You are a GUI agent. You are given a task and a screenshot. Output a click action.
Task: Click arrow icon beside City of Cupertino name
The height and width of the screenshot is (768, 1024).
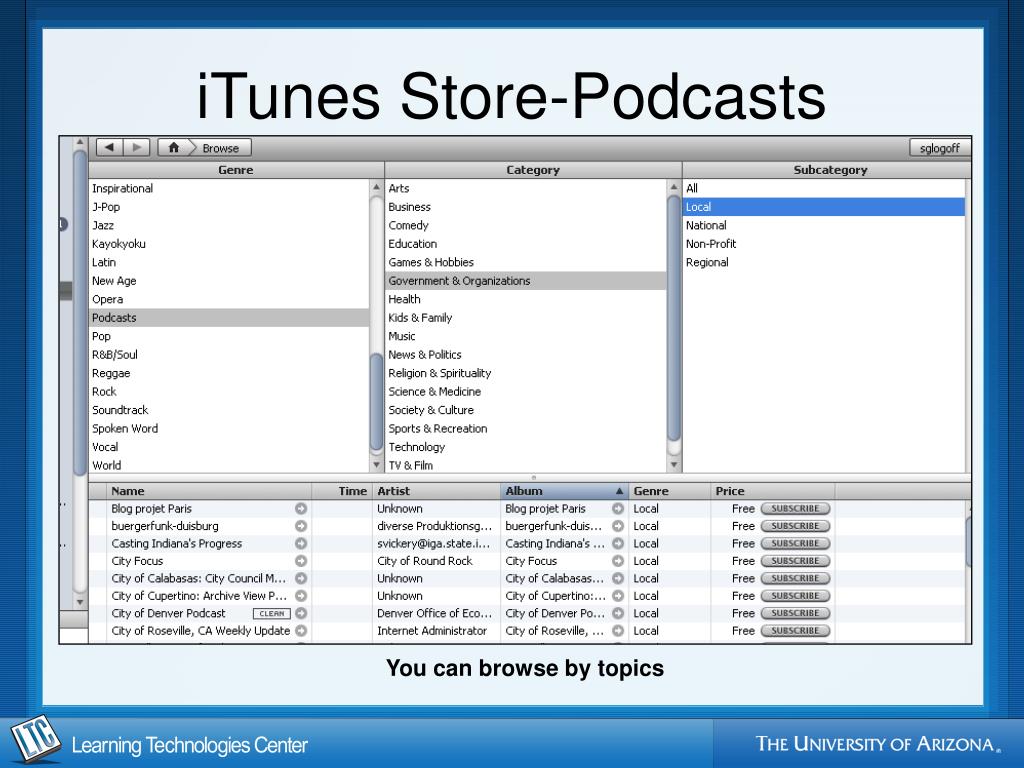[301, 596]
